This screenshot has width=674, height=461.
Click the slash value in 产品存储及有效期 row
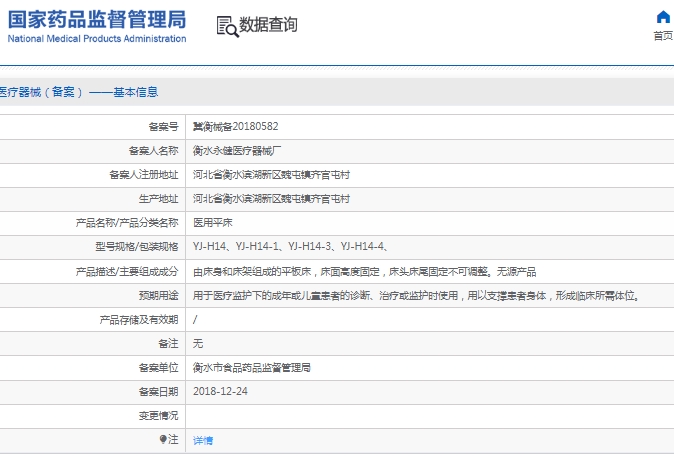tap(195, 320)
